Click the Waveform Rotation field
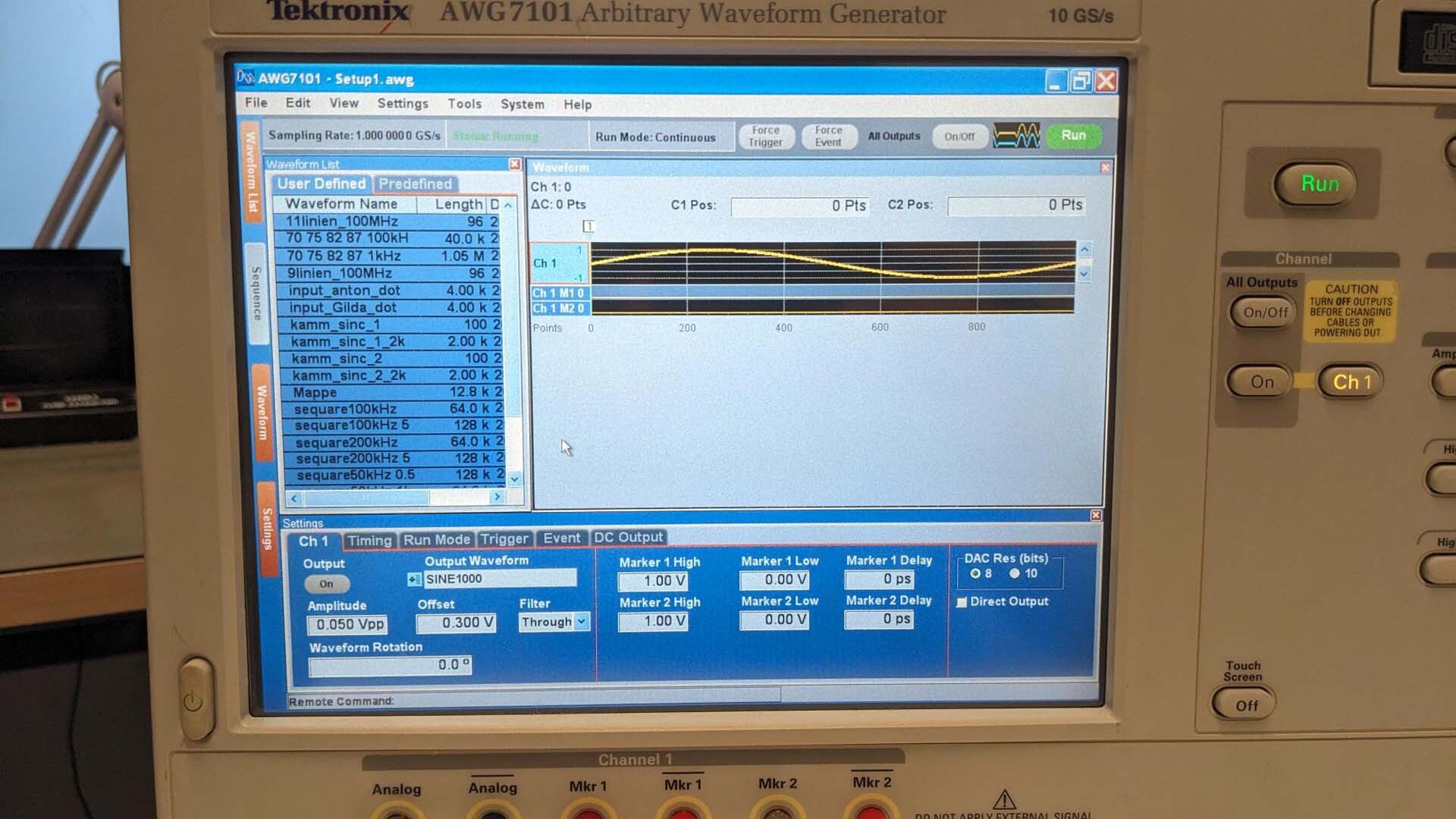 391,666
